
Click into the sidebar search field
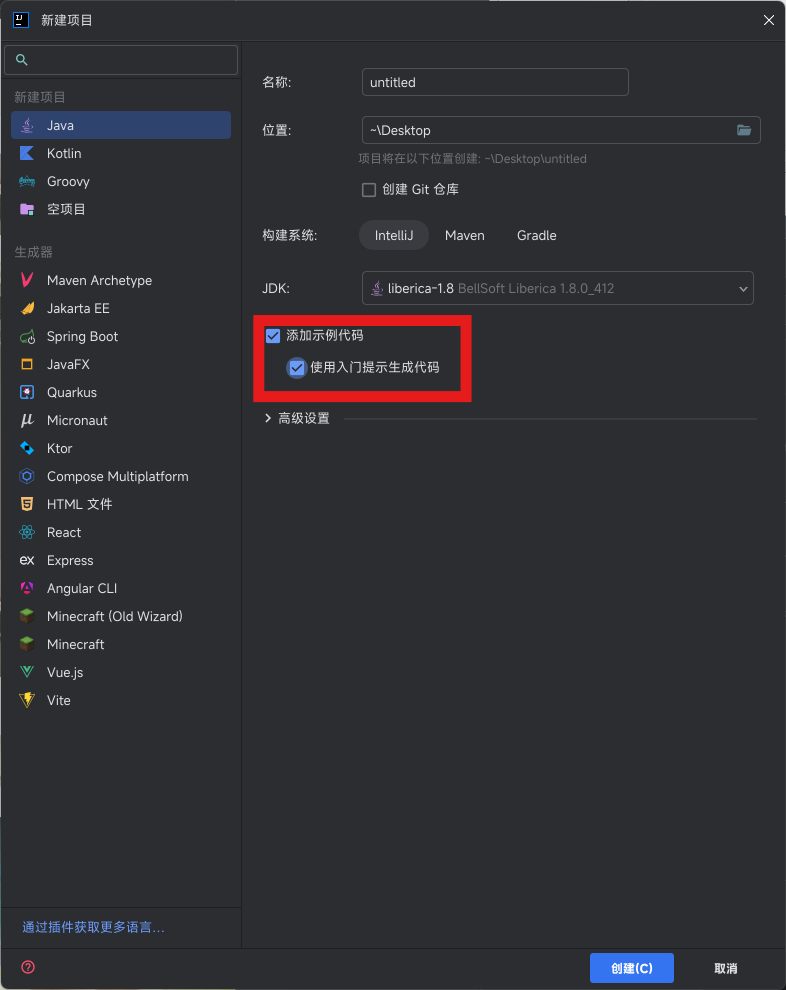121,59
